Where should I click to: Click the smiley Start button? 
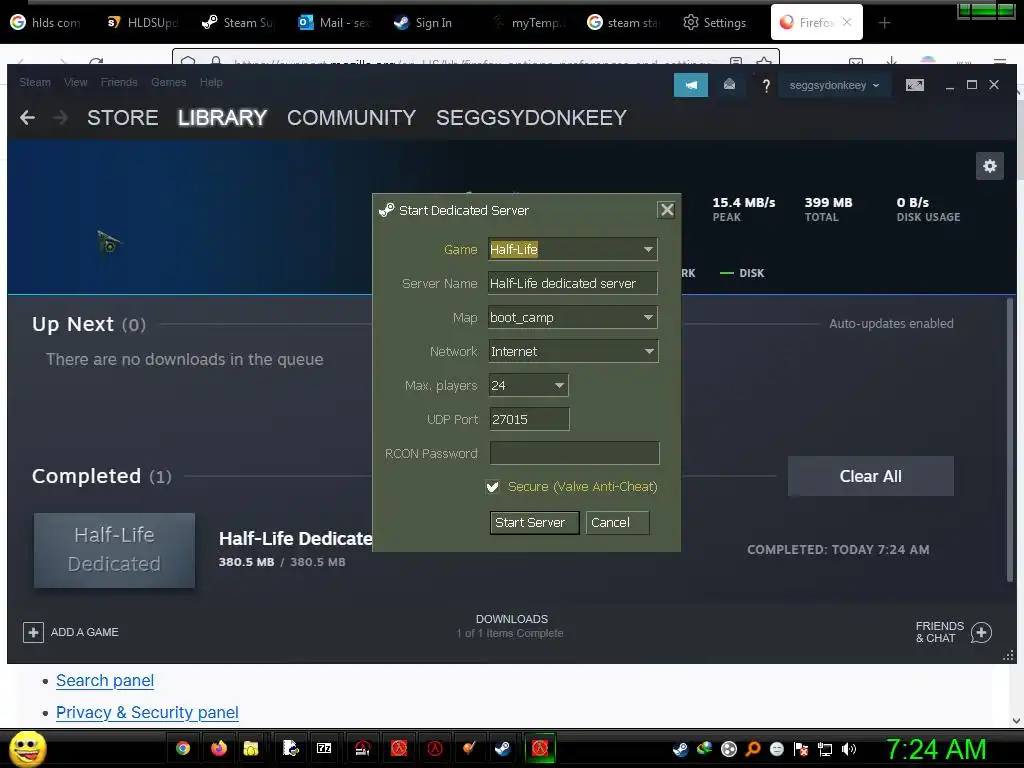tap(27, 748)
